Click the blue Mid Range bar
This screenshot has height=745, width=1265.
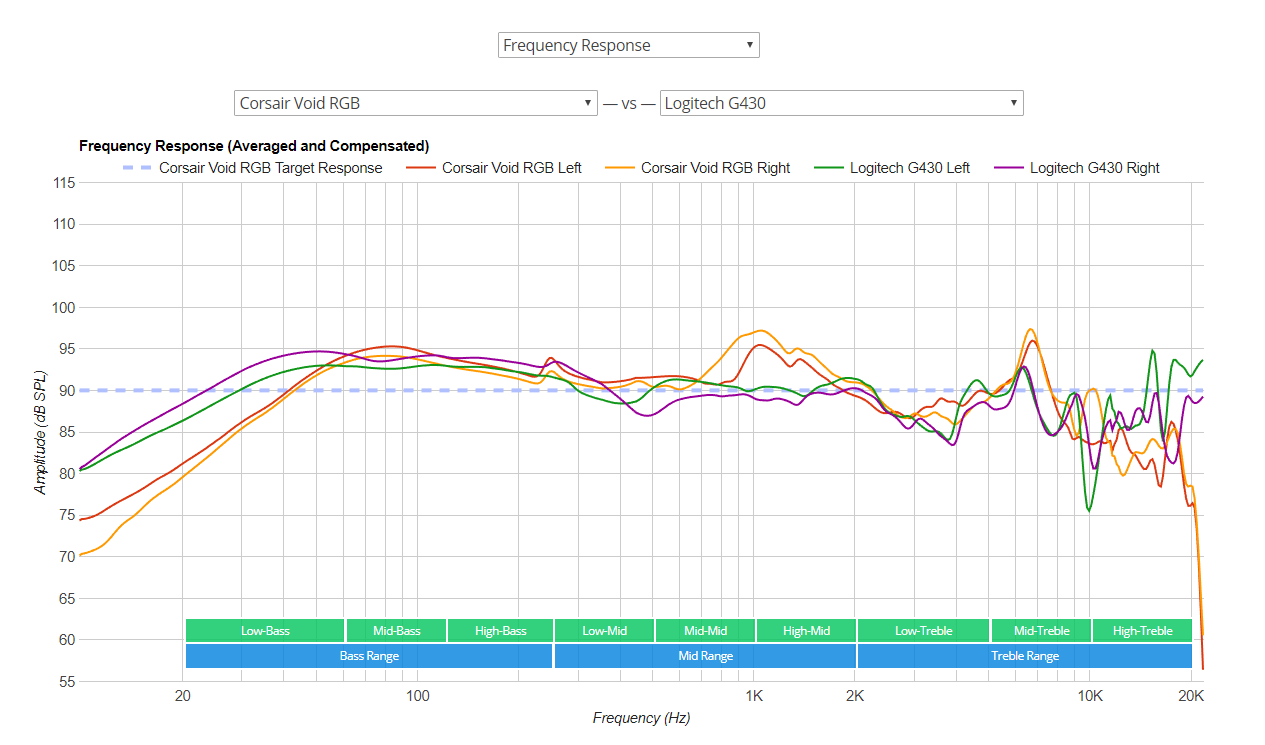point(705,656)
